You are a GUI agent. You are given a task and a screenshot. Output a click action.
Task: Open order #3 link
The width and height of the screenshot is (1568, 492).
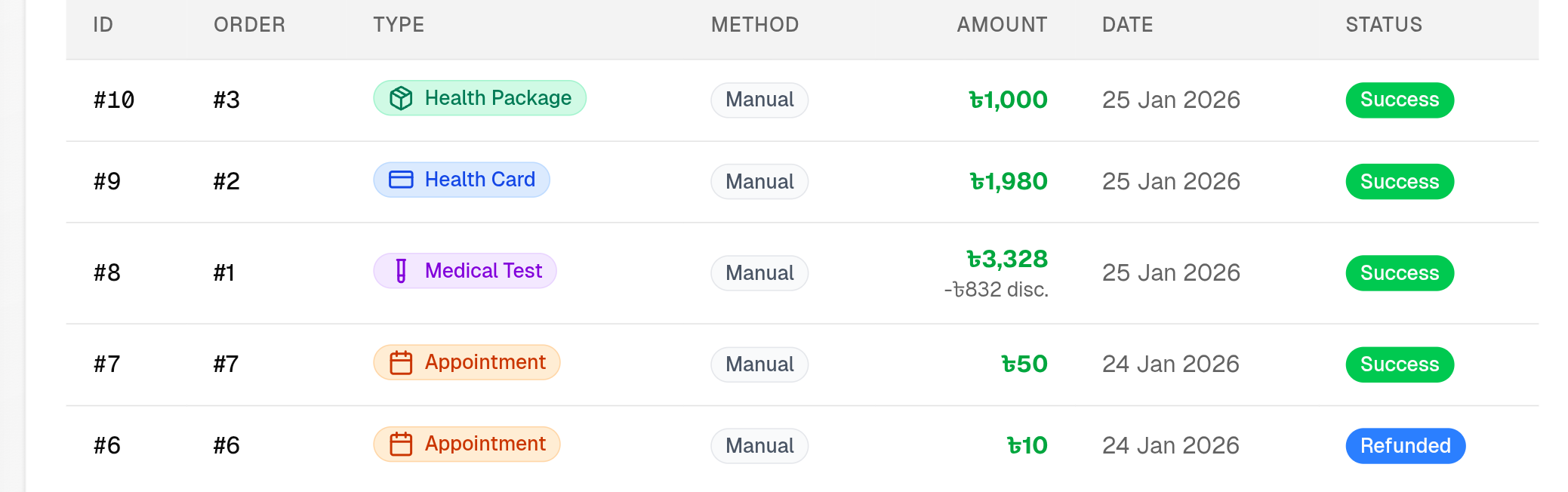(x=226, y=100)
